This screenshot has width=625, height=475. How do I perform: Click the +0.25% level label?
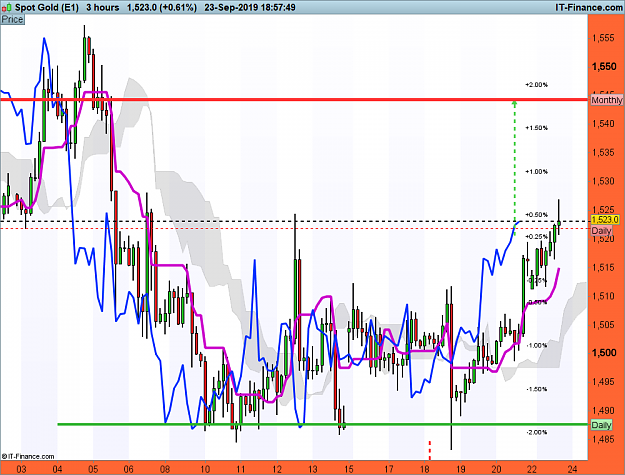point(537,237)
